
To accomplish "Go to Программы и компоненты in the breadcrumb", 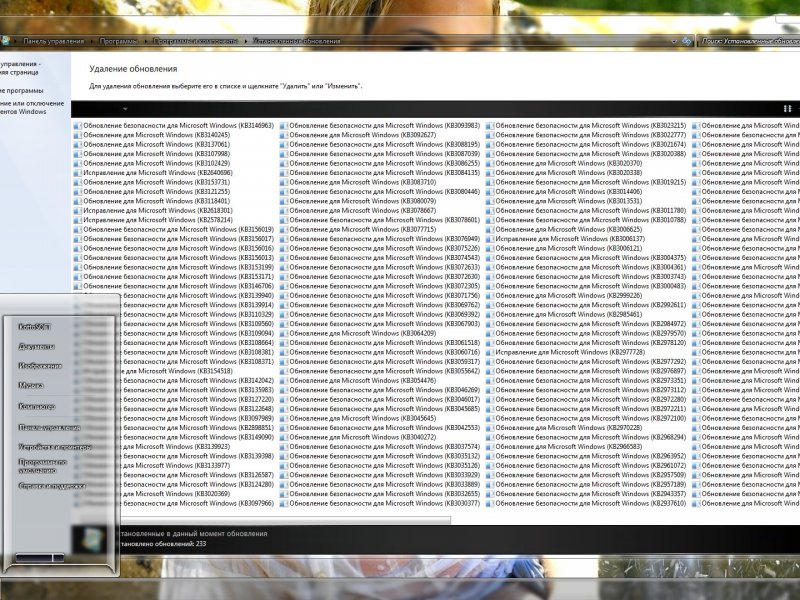I will pyautogui.click(x=195, y=41).
